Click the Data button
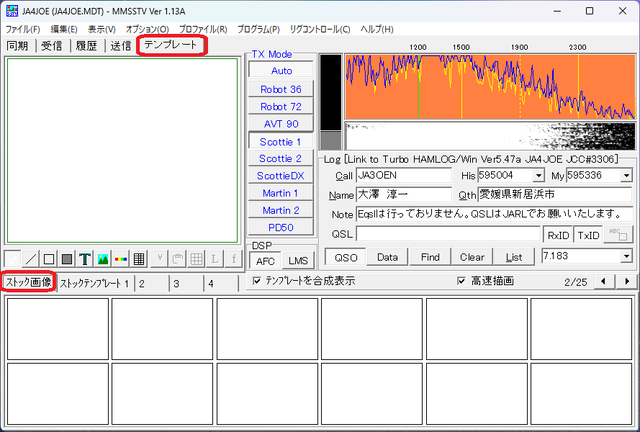Viewport: 640px width, 432px height. (387, 257)
